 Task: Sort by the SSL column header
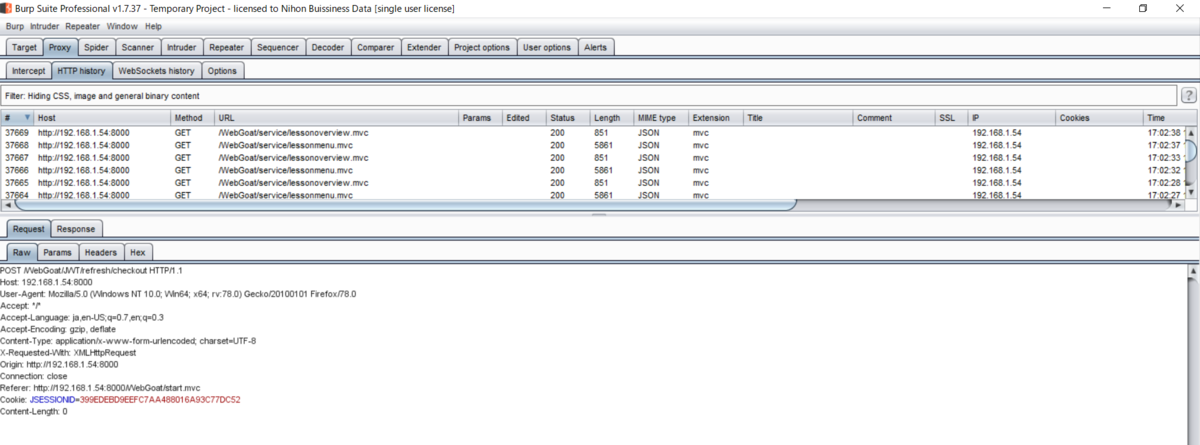point(952,118)
